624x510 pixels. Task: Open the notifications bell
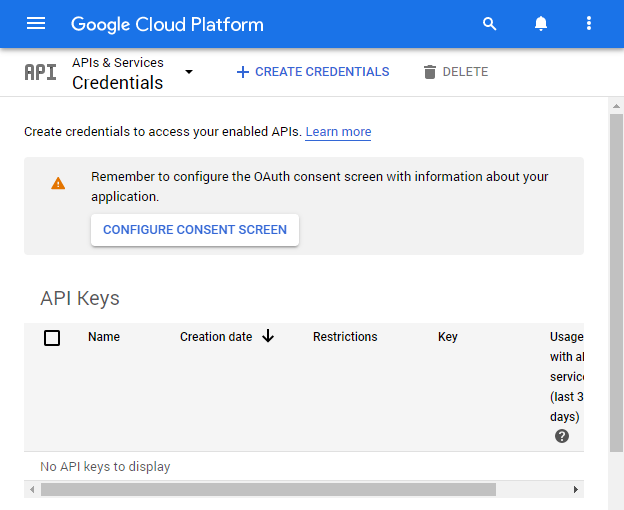click(540, 24)
